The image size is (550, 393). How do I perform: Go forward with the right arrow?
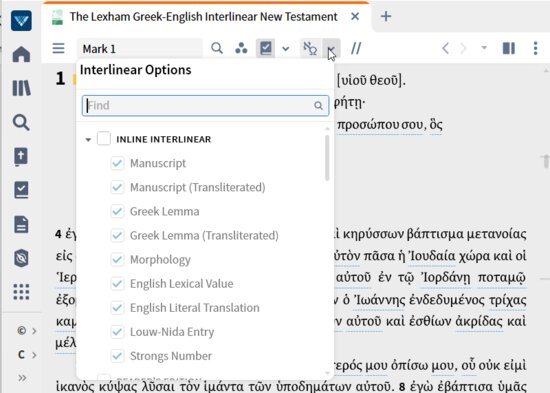pyautogui.click(x=463, y=48)
